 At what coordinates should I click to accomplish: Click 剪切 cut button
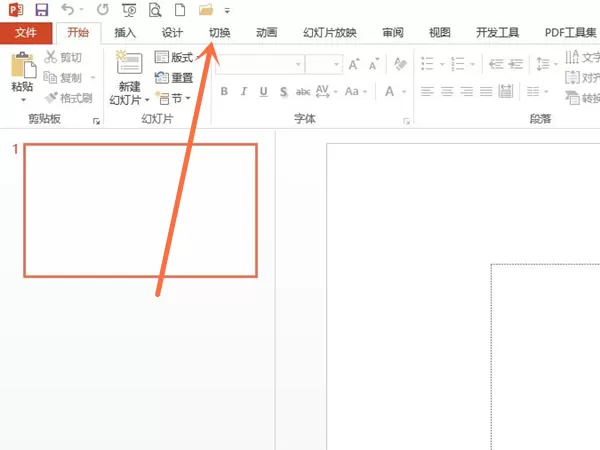click(x=63, y=57)
